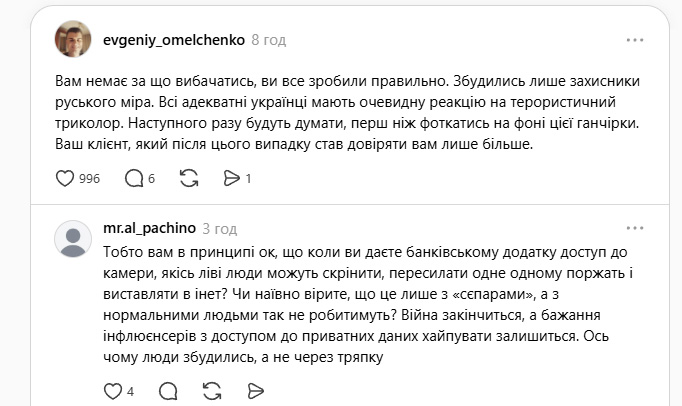Click the "3 год" reply timestamp

point(219,229)
